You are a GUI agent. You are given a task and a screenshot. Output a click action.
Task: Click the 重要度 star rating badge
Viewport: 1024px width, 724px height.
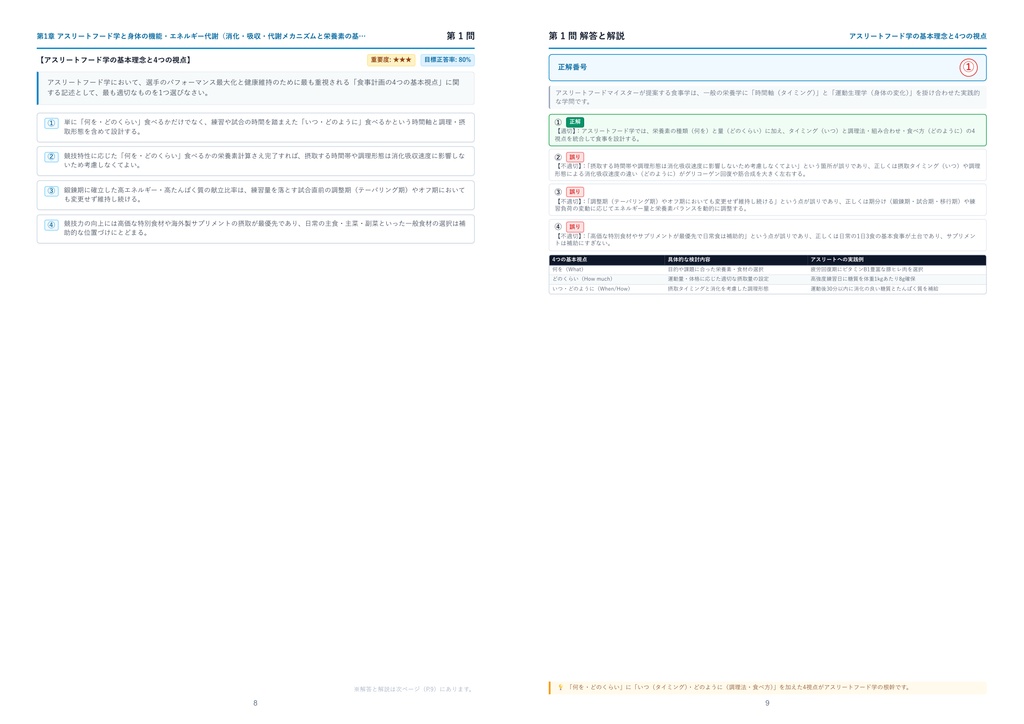pyautogui.click(x=391, y=60)
